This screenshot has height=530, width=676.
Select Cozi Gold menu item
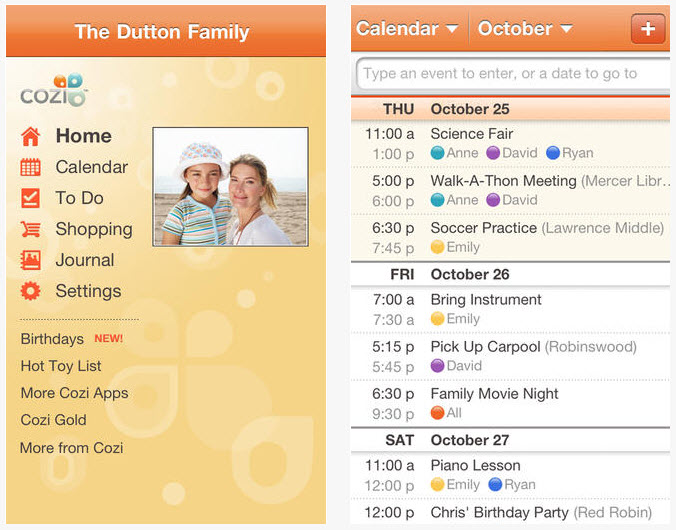[53, 420]
